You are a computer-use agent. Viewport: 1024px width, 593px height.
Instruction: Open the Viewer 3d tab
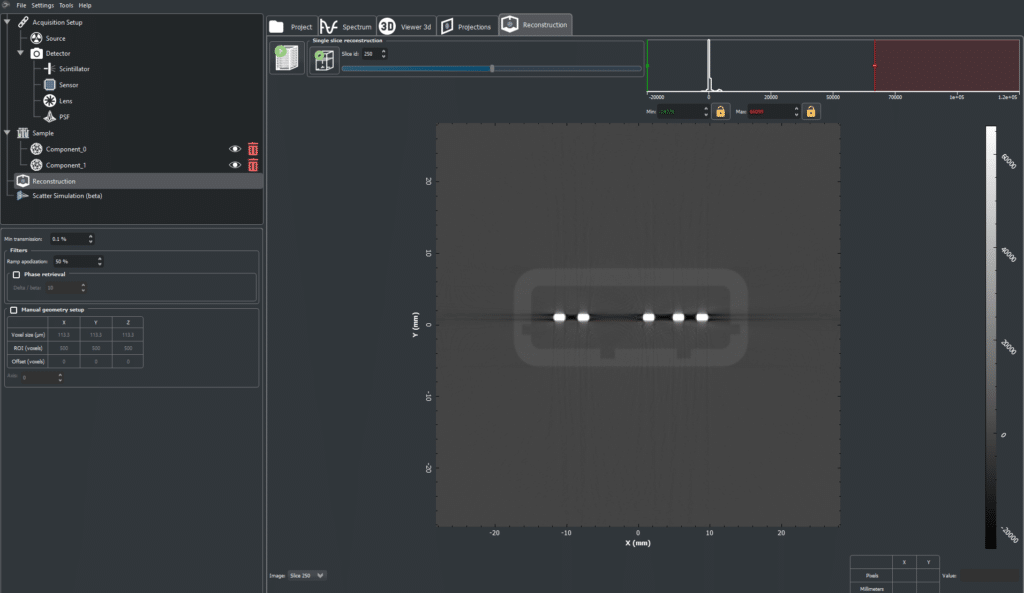406,27
